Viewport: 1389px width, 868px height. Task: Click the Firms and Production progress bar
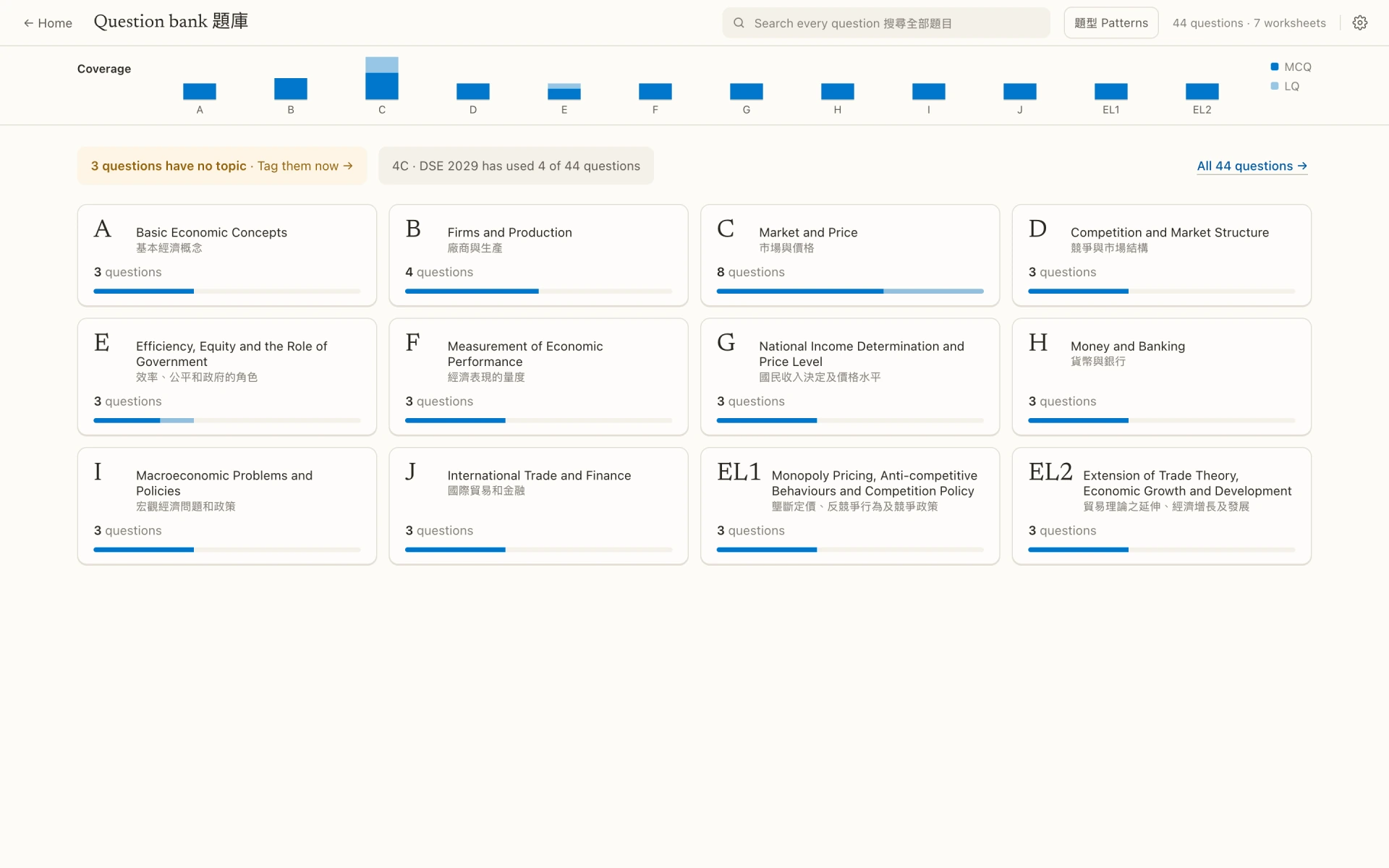click(538, 292)
